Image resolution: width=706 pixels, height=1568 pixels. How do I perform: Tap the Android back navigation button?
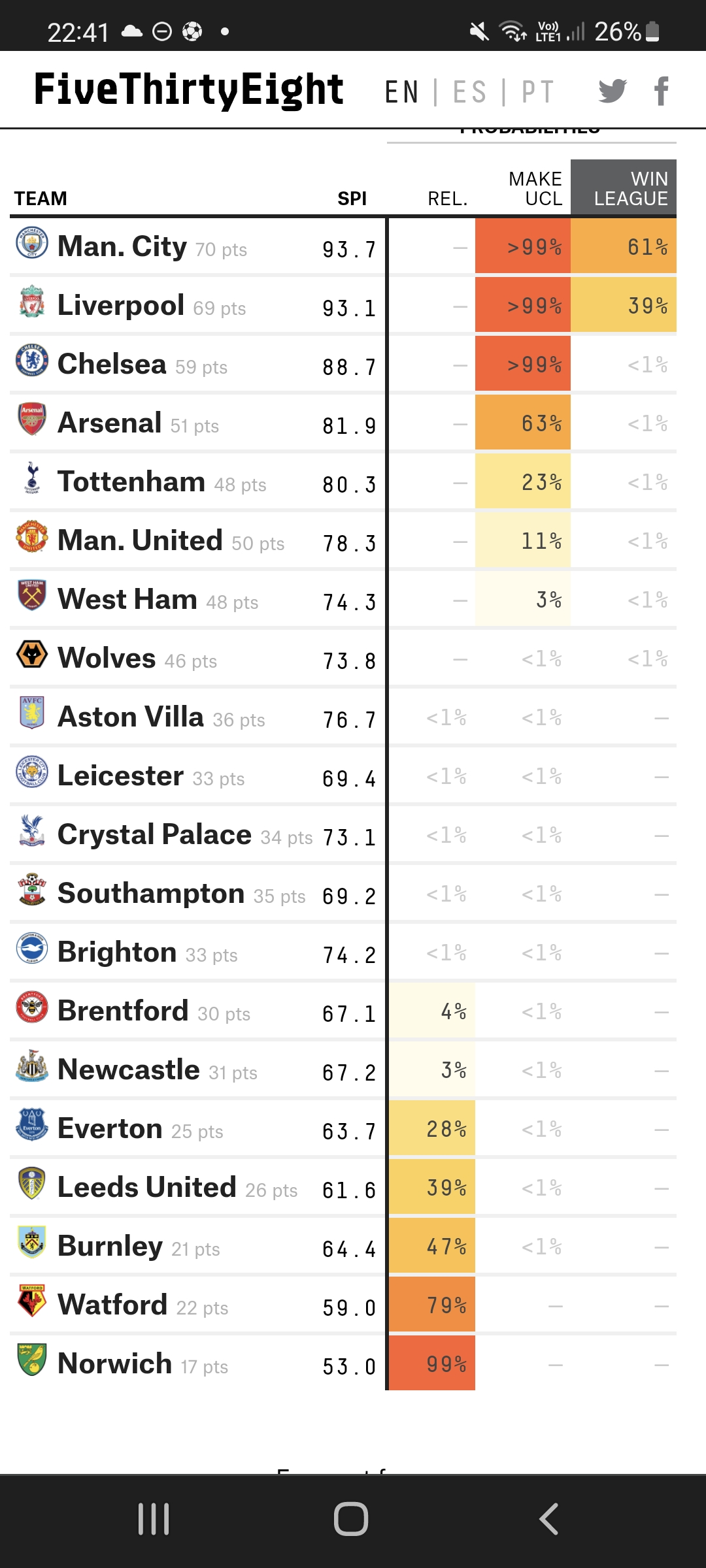tap(548, 1518)
